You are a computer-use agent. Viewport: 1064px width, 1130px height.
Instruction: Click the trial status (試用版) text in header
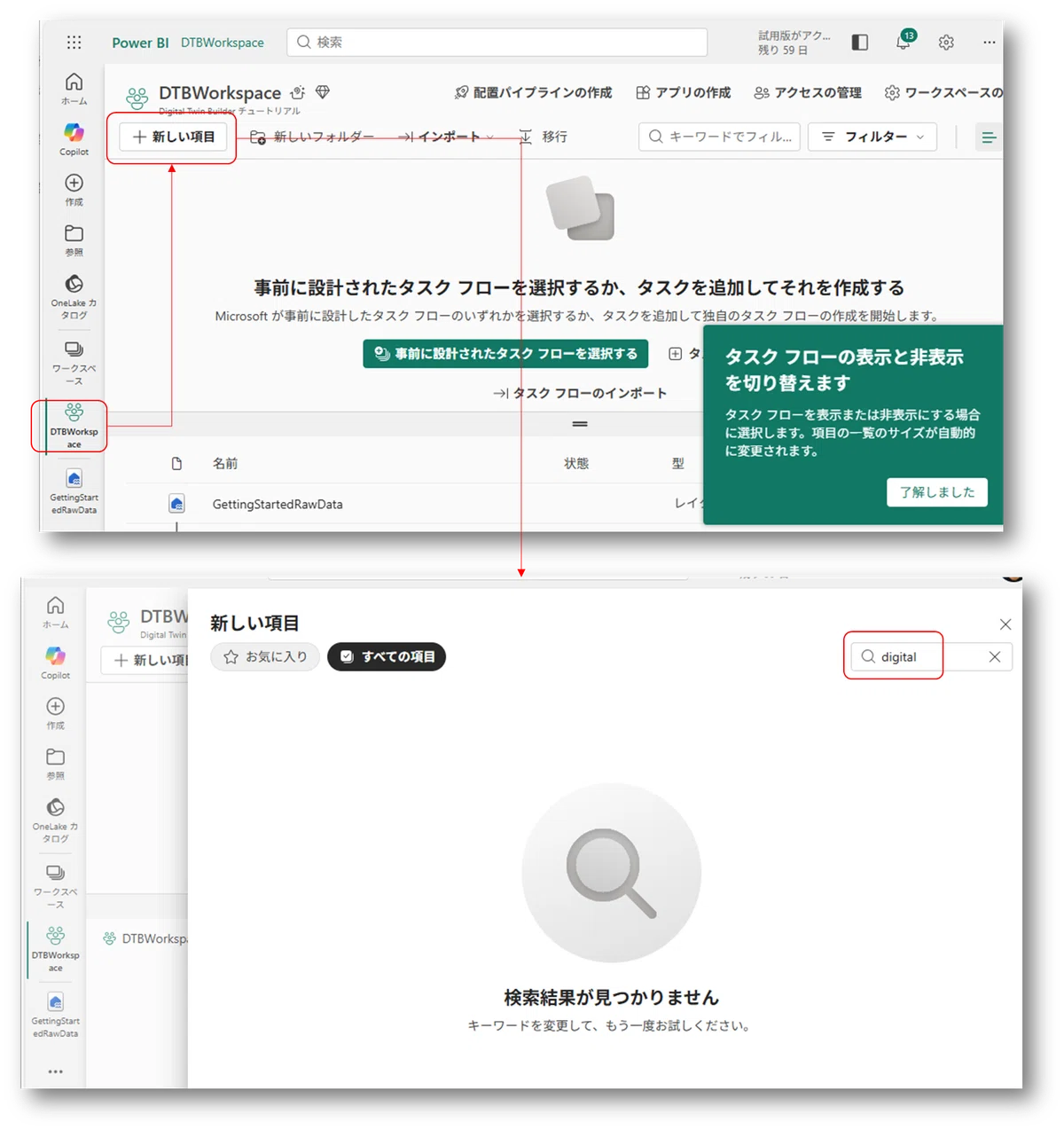(x=794, y=43)
